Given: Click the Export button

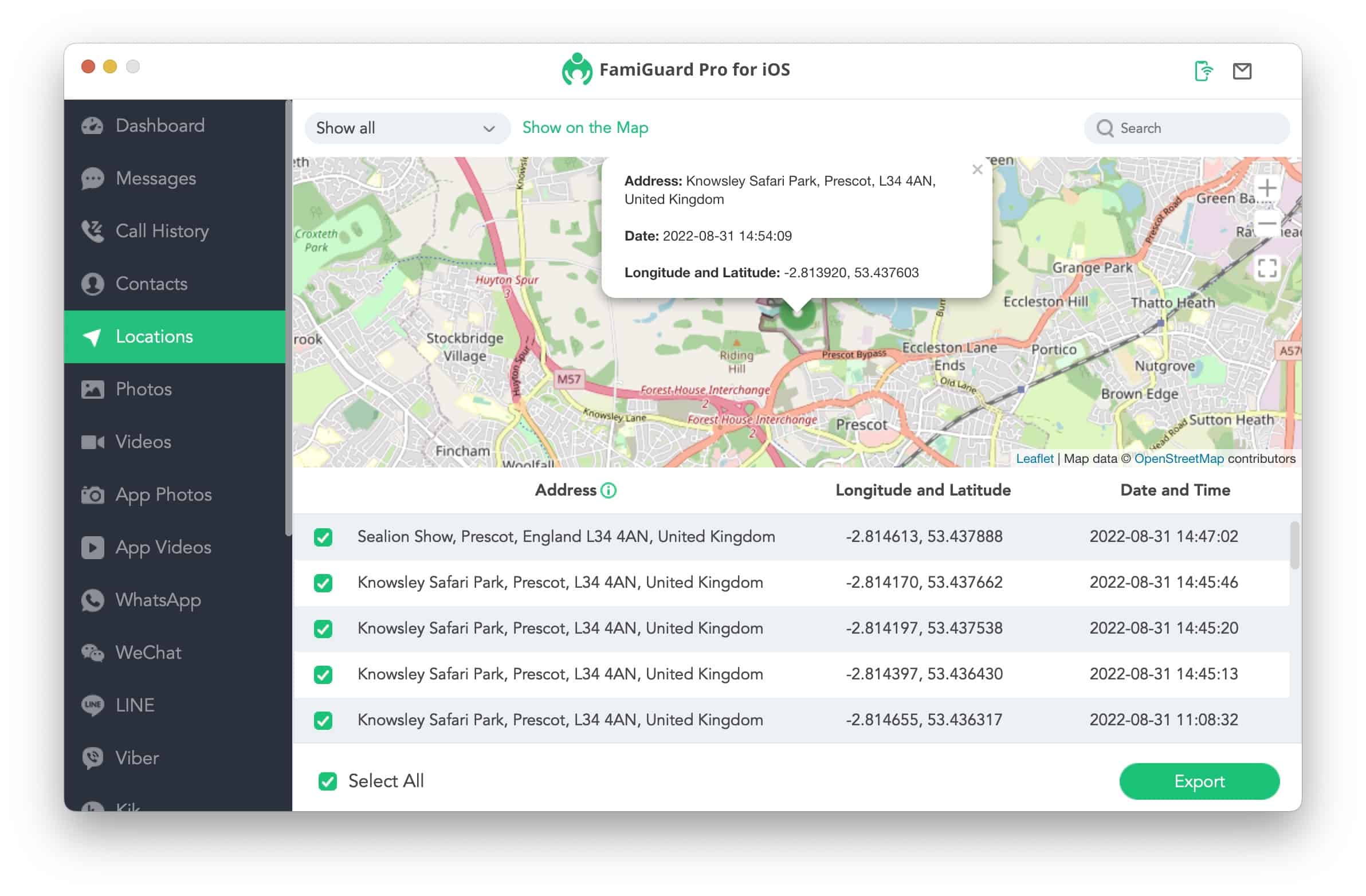Looking at the screenshot, I should [1199, 782].
